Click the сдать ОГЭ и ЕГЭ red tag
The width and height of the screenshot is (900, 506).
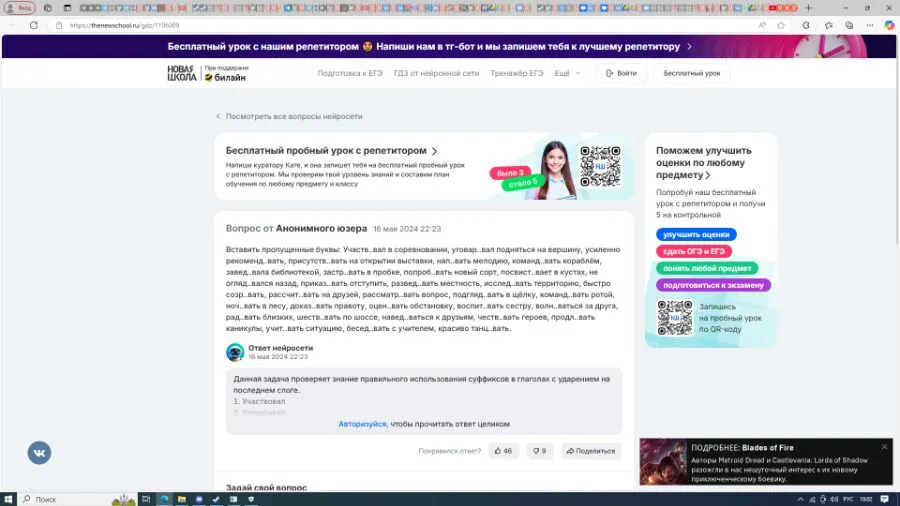[x=693, y=251]
